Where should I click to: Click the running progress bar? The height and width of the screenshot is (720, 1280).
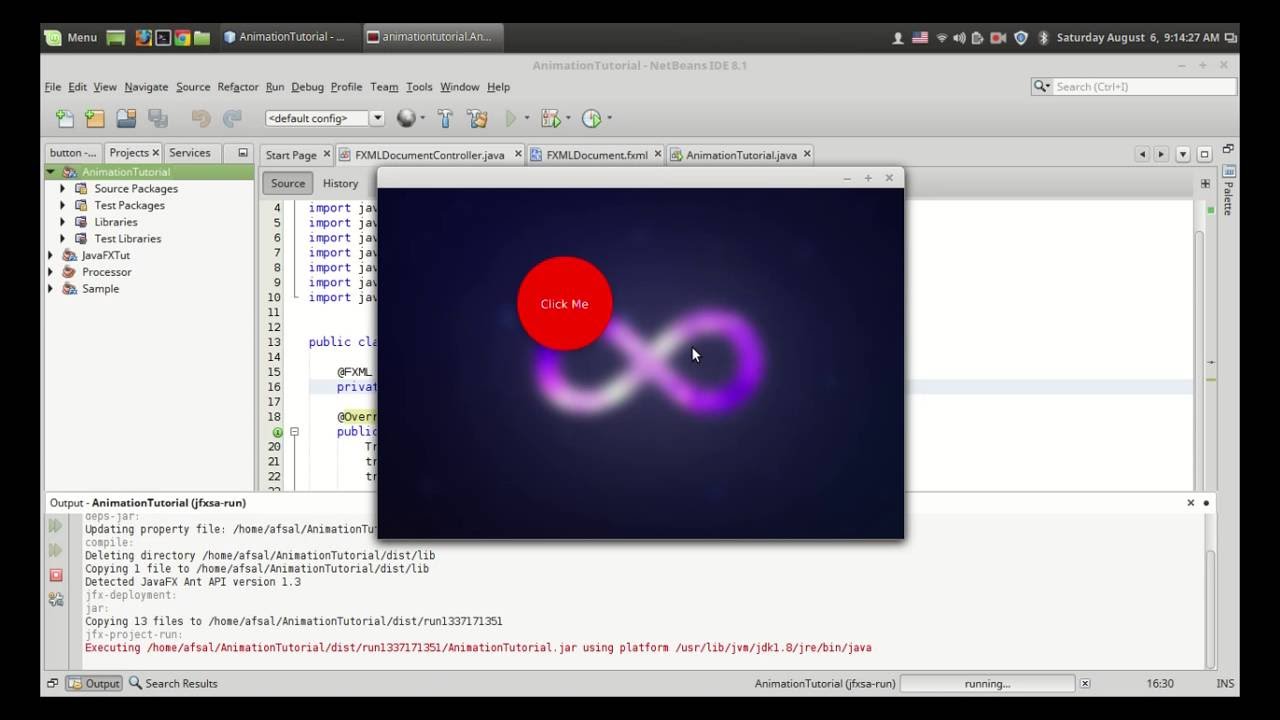click(x=987, y=683)
